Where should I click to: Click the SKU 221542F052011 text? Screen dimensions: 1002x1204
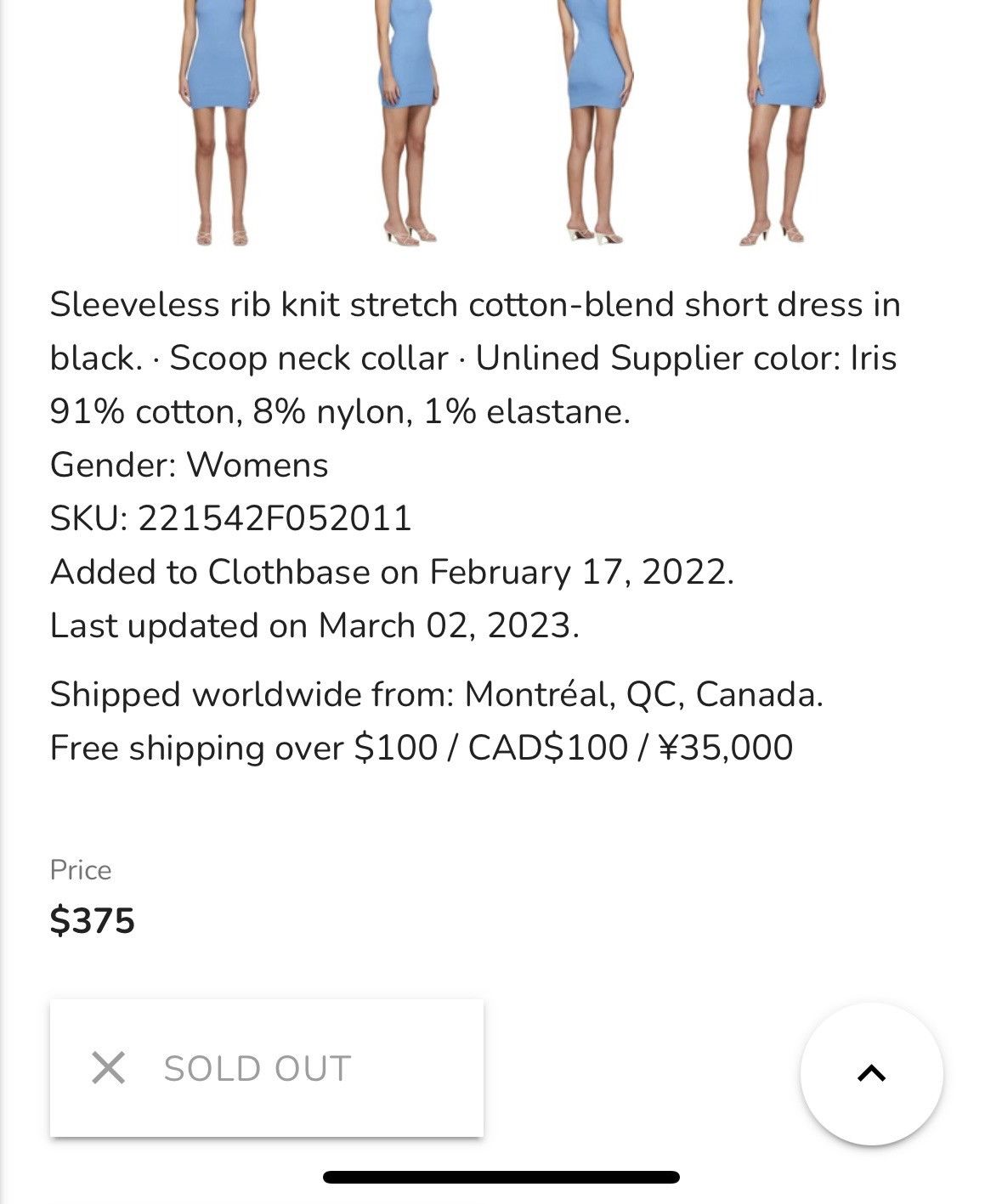click(x=231, y=518)
